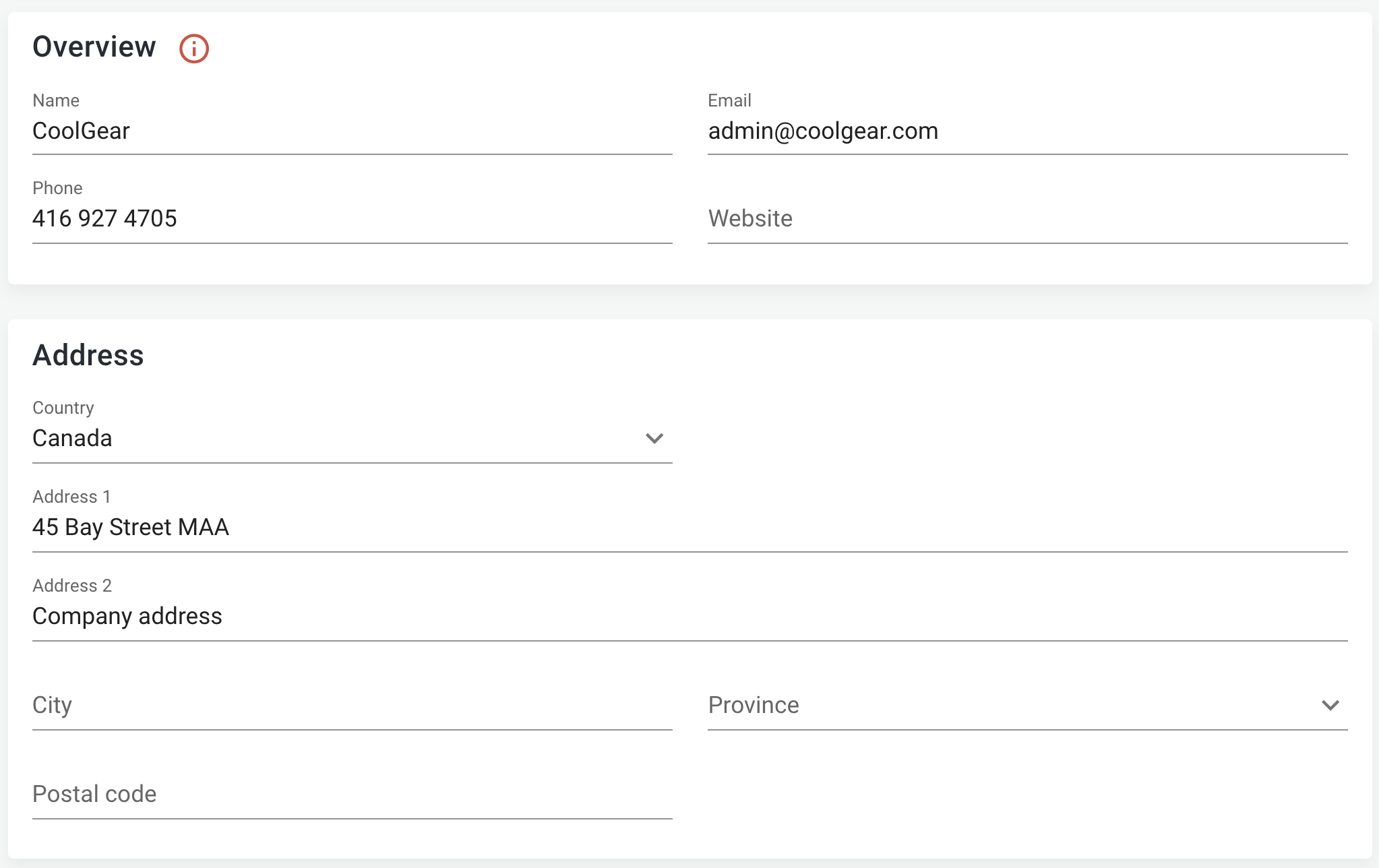Click the chevron arrow of Country selector
This screenshot has width=1379, height=868.
coord(654,439)
